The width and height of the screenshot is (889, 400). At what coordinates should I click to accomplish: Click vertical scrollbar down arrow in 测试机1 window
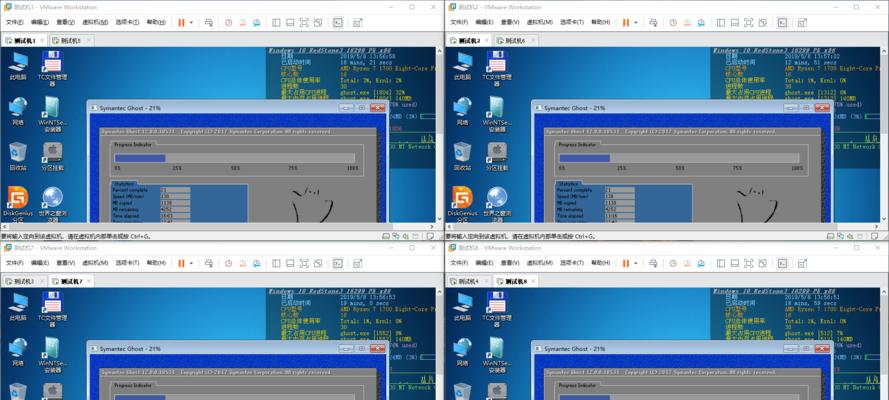click(439, 219)
